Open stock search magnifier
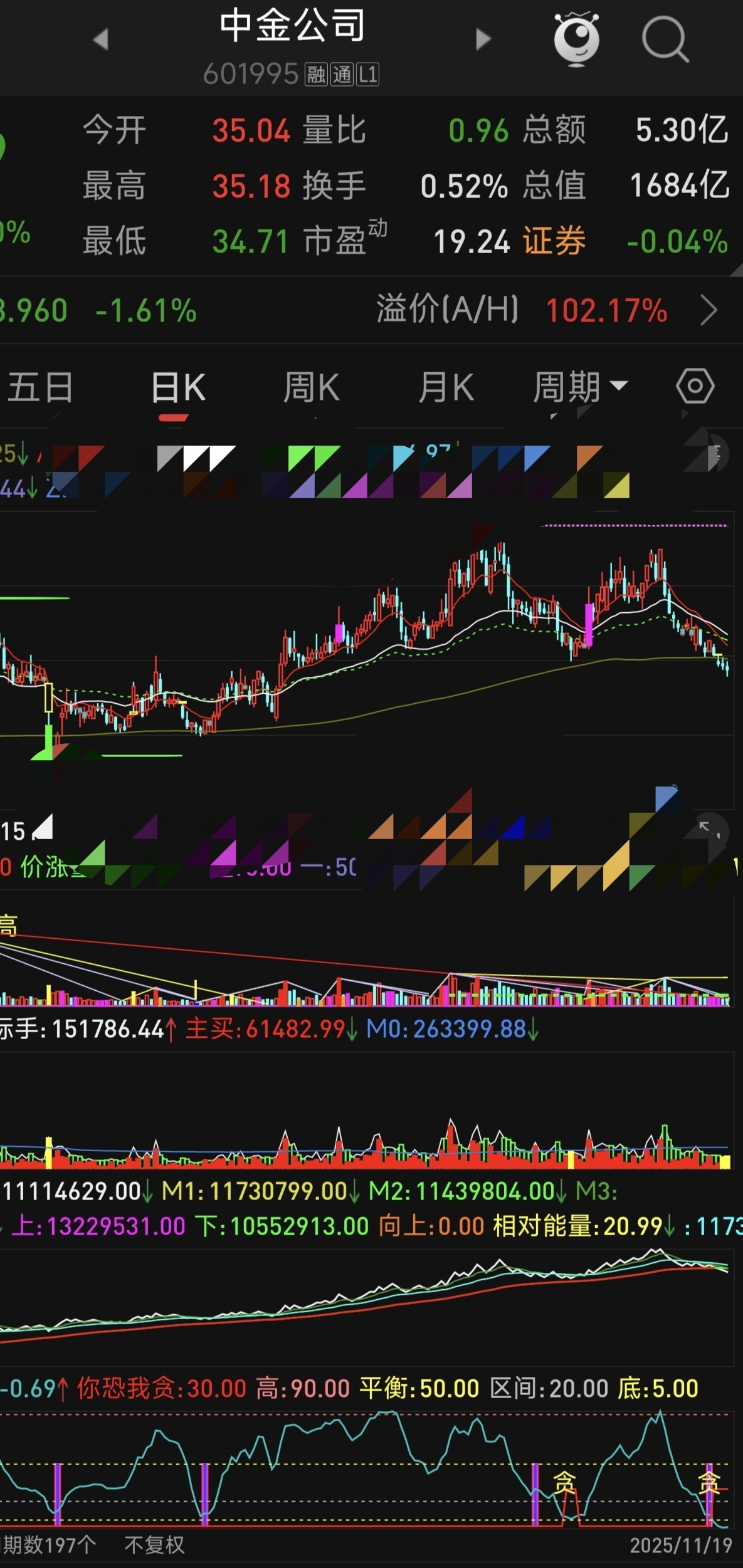 (665, 40)
